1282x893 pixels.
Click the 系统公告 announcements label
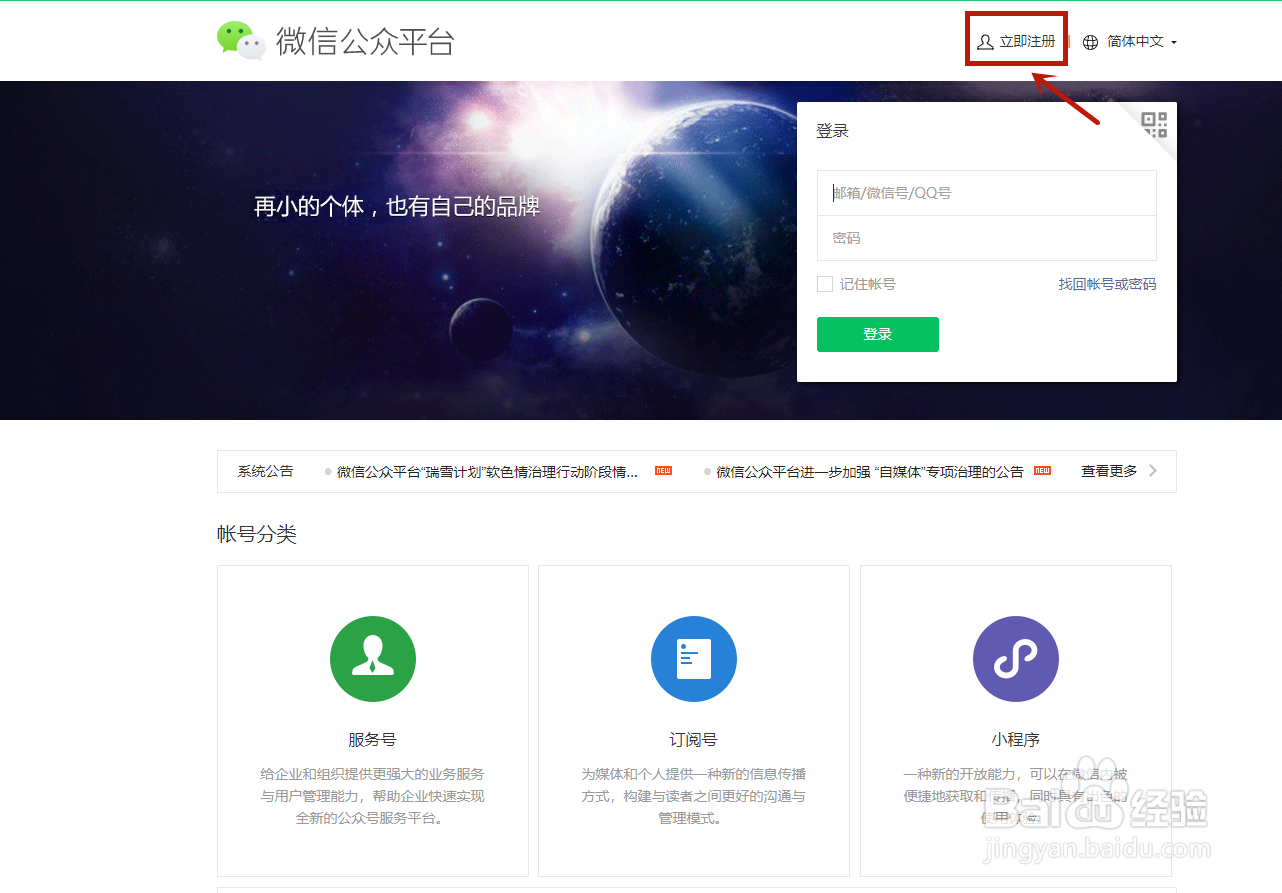tap(265, 470)
